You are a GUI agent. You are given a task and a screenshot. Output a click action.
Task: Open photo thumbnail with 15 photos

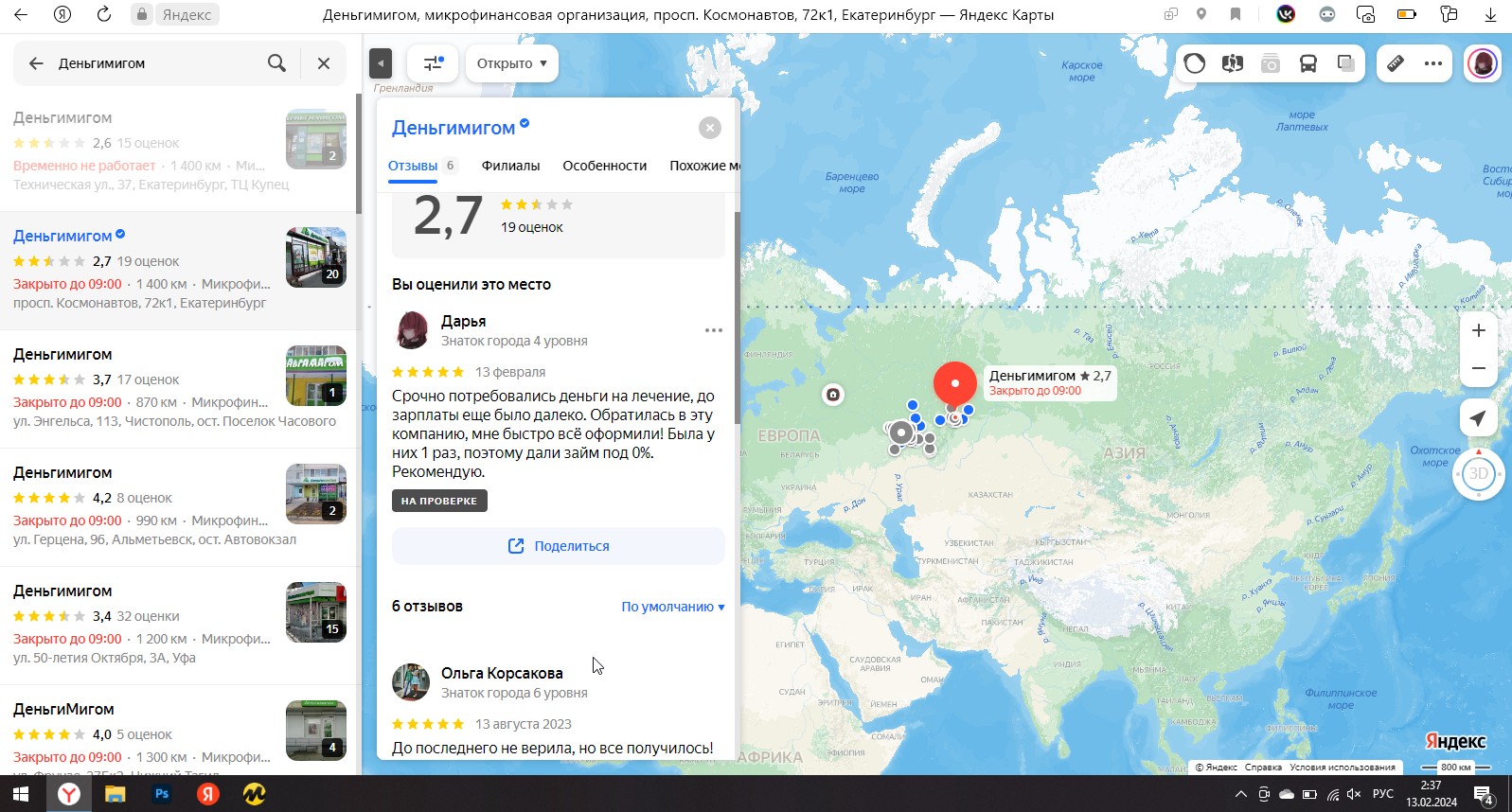pyautogui.click(x=316, y=612)
